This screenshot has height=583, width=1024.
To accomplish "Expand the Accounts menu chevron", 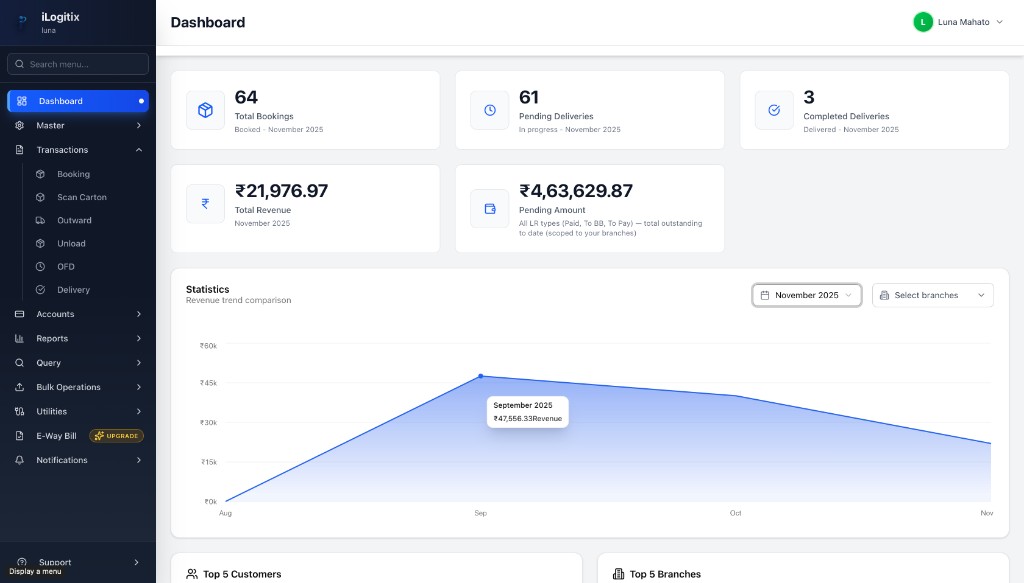I will coord(138,314).
